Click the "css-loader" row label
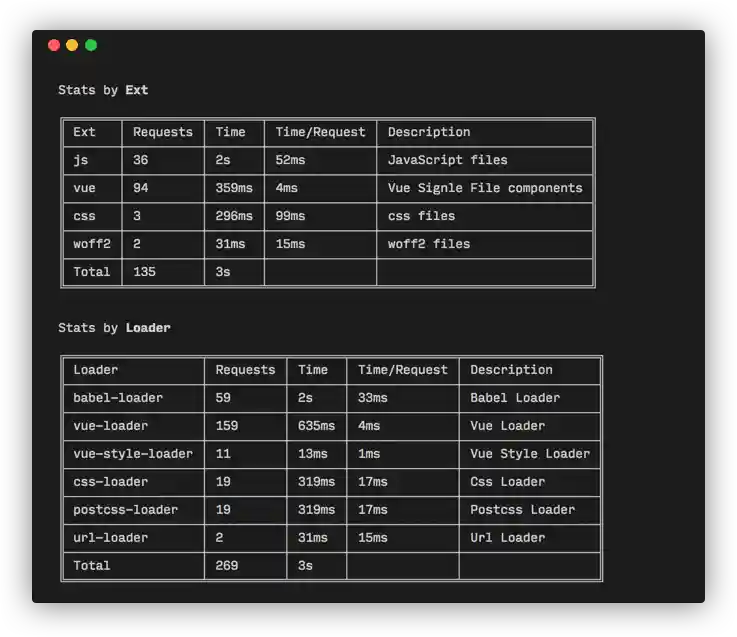Image resolution: width=737 pixels, height=637 pixels. (x=111, y=482)
